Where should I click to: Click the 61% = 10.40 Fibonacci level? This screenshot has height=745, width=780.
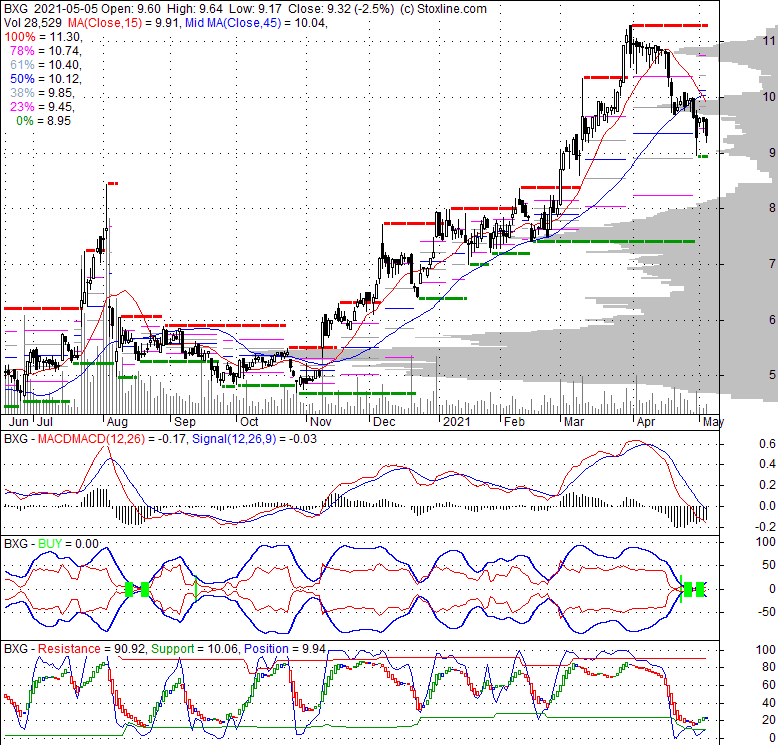(46, 65)
